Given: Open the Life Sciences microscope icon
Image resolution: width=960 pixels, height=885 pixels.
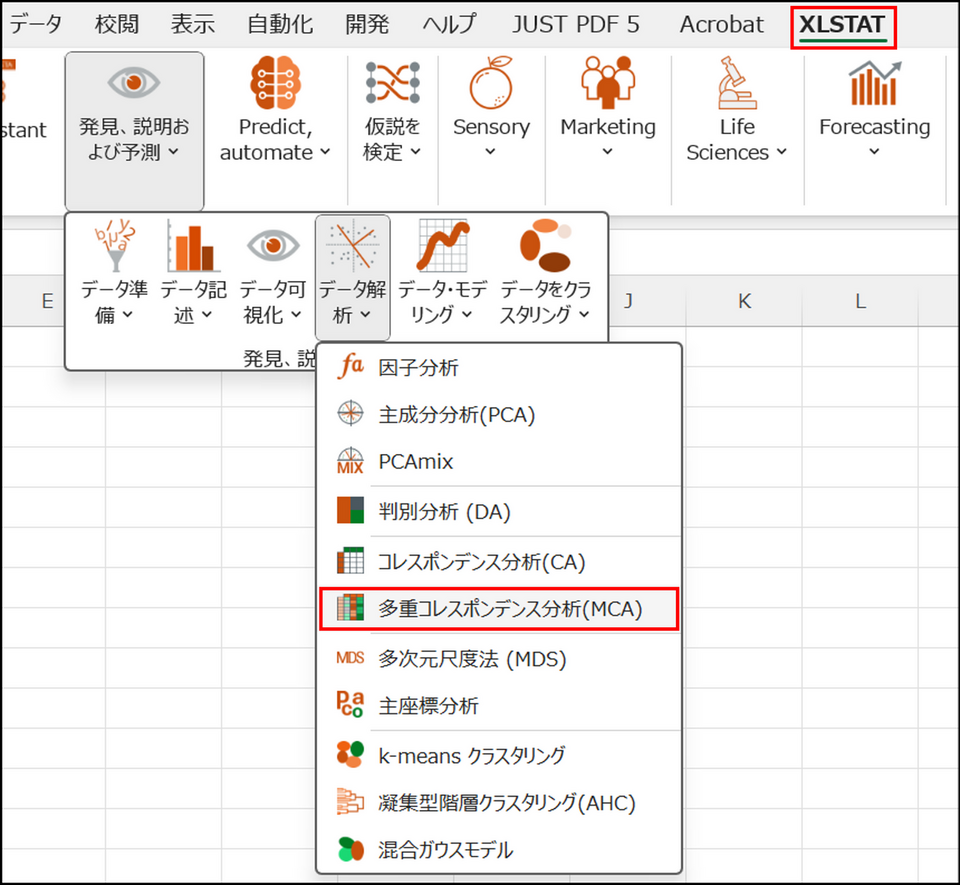Looking at the screenshot, I should 737,83.
